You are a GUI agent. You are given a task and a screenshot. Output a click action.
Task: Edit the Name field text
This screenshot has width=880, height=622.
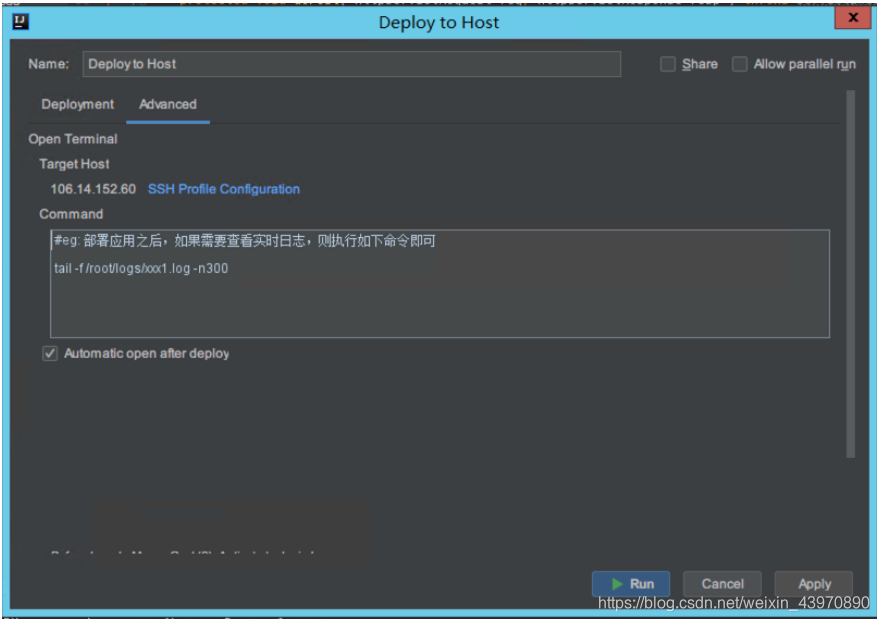[351, 64]
